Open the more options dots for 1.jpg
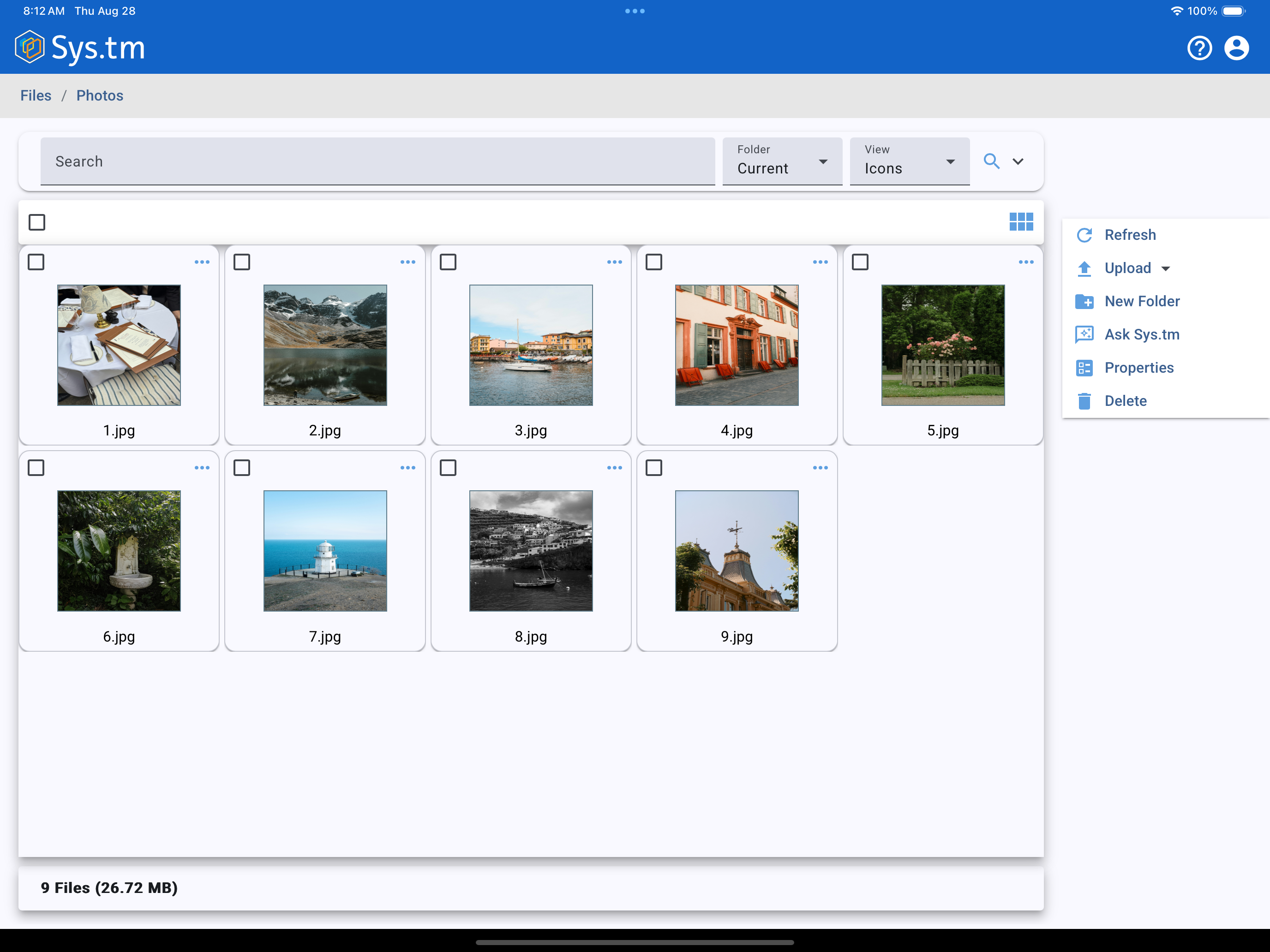The image size is (1270, 952). click(x=202, y=262)
